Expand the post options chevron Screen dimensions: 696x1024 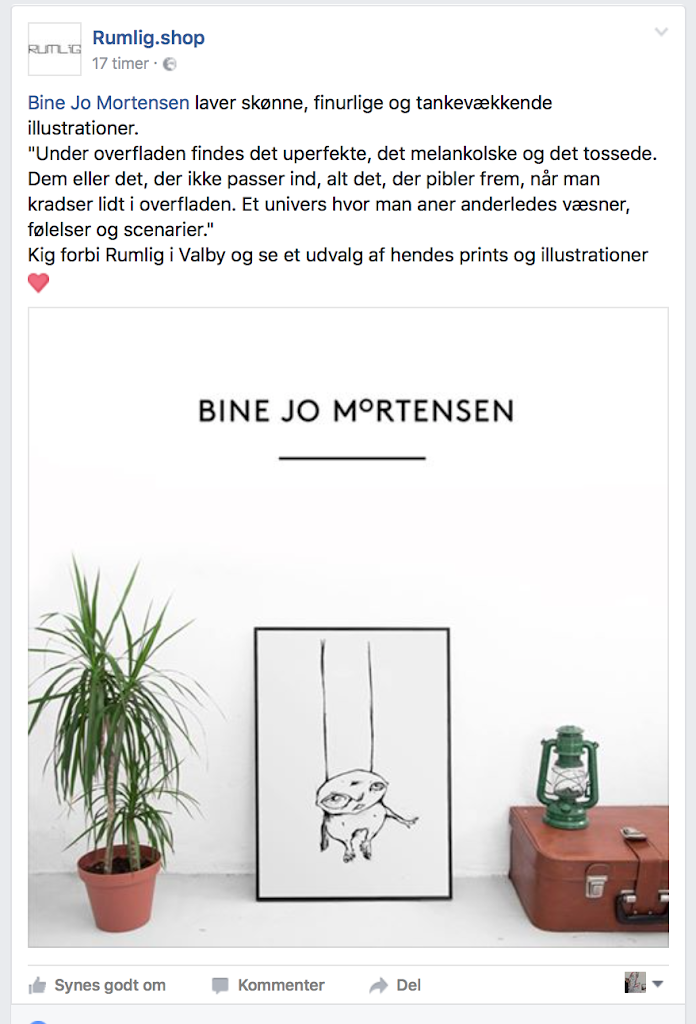[661, 32]
